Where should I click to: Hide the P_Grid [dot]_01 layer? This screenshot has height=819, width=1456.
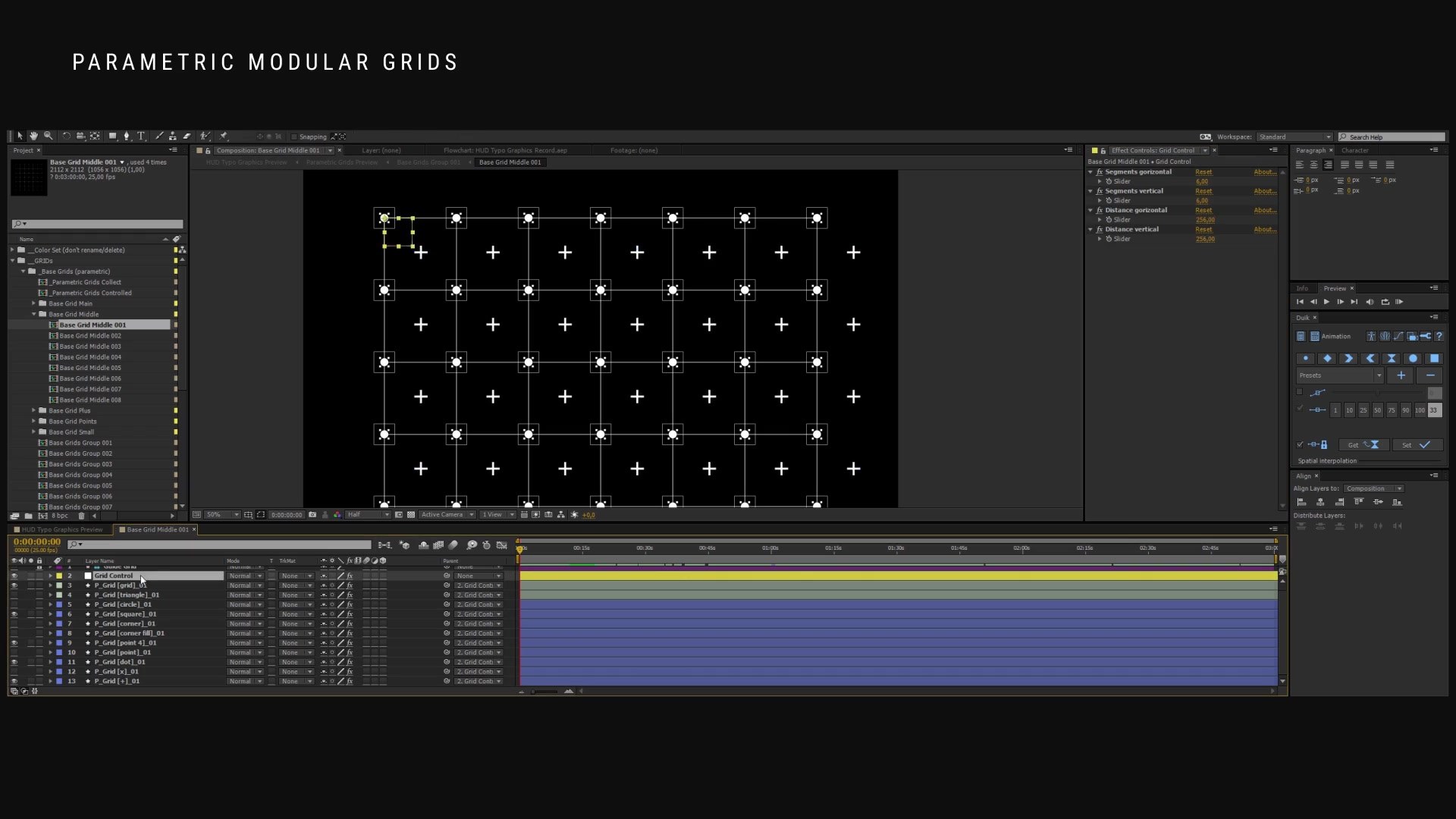(14, 662)
